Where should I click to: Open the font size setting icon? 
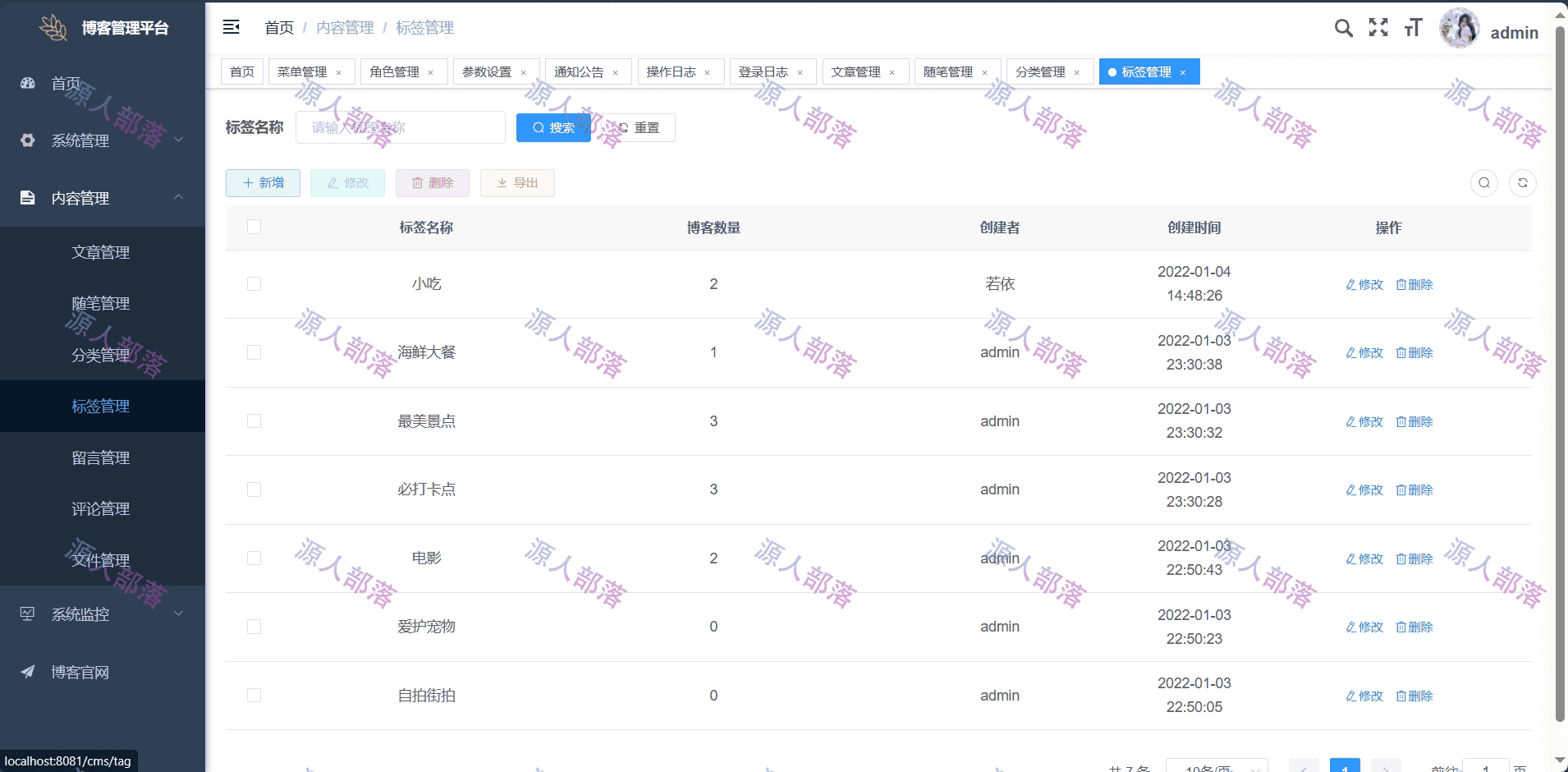coord(1413,28)
